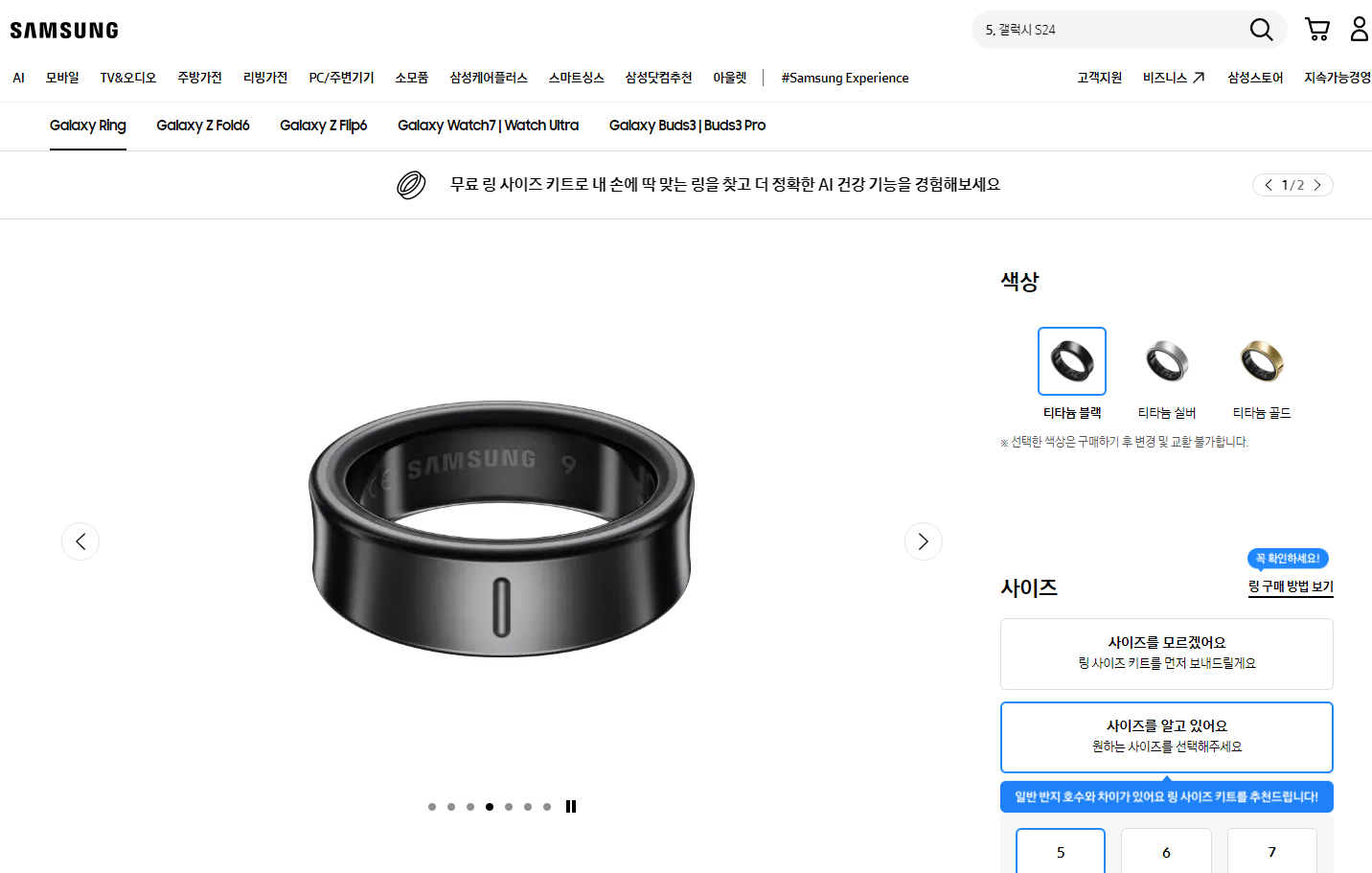Open the 주방가전 menu
Screen dimensions: 1372x873
click(x=199, y=78)
